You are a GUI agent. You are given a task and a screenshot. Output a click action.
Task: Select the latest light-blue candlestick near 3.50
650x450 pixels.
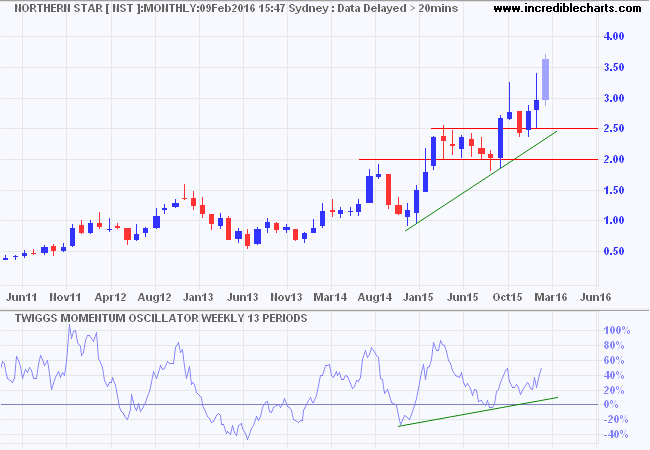click(x=546, y=80)
